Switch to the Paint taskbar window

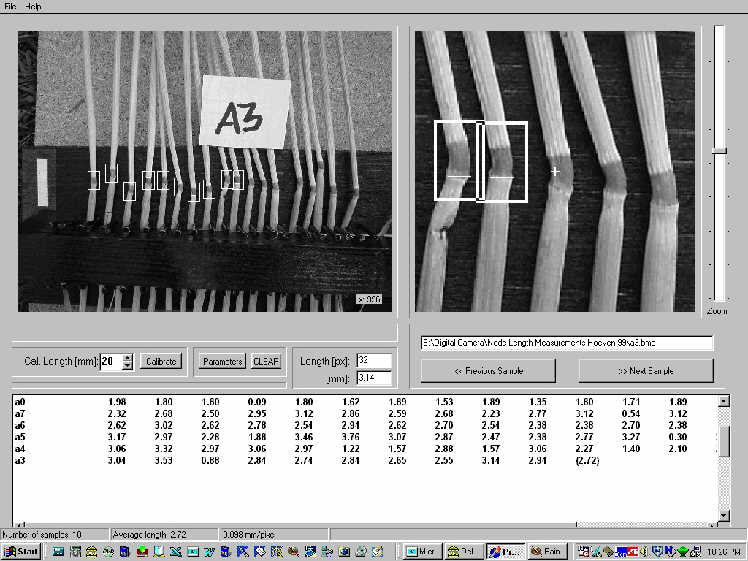[x=547, y=551]
